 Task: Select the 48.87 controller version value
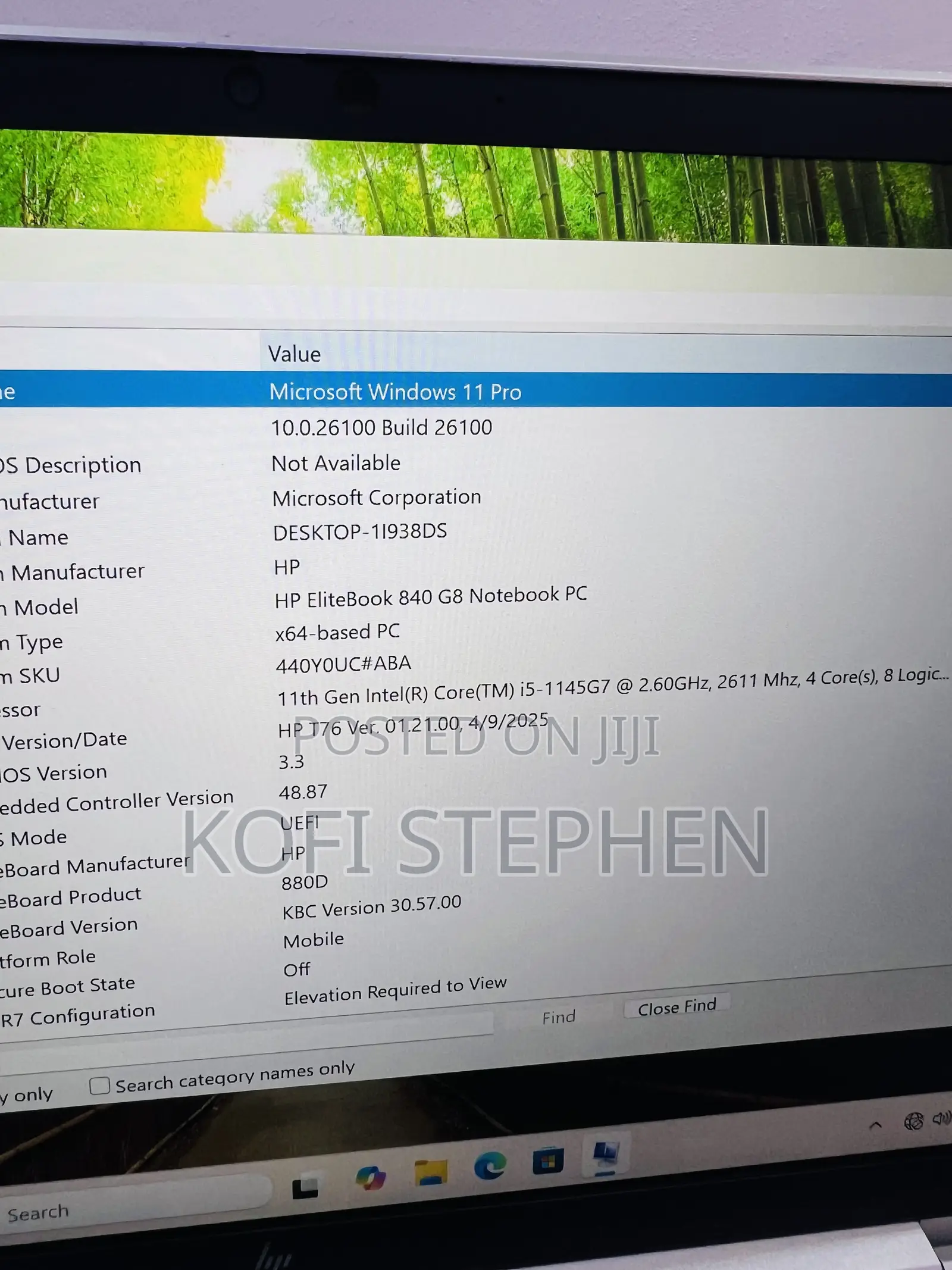pos(303,792)
